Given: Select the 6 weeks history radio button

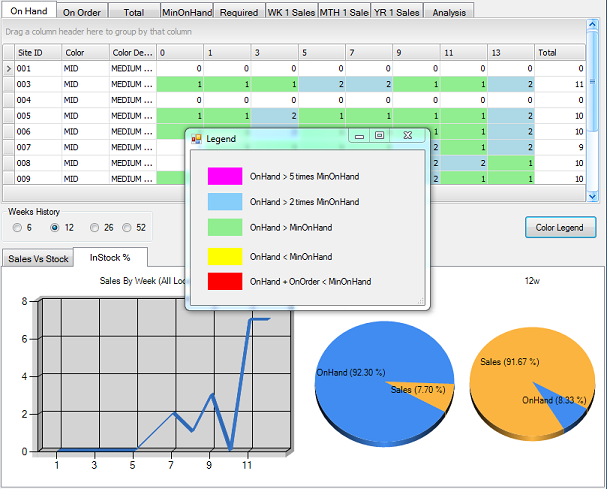Looking at the screenshot, I should pyautogui.click(x=17, y=228).
